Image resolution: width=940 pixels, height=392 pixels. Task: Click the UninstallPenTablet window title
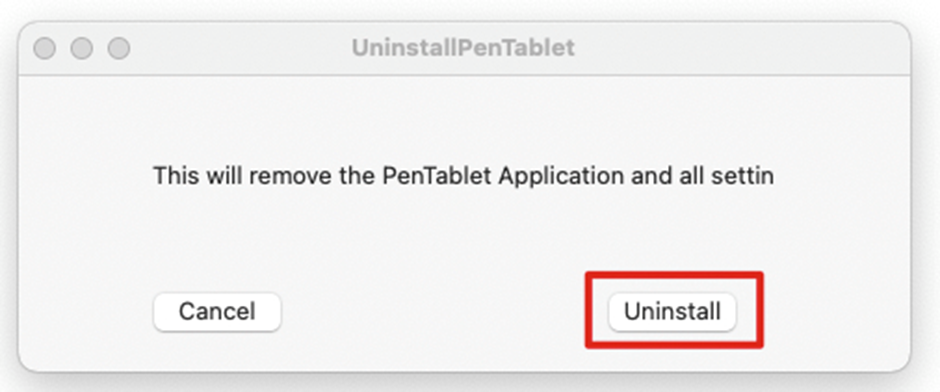point(463,48)
